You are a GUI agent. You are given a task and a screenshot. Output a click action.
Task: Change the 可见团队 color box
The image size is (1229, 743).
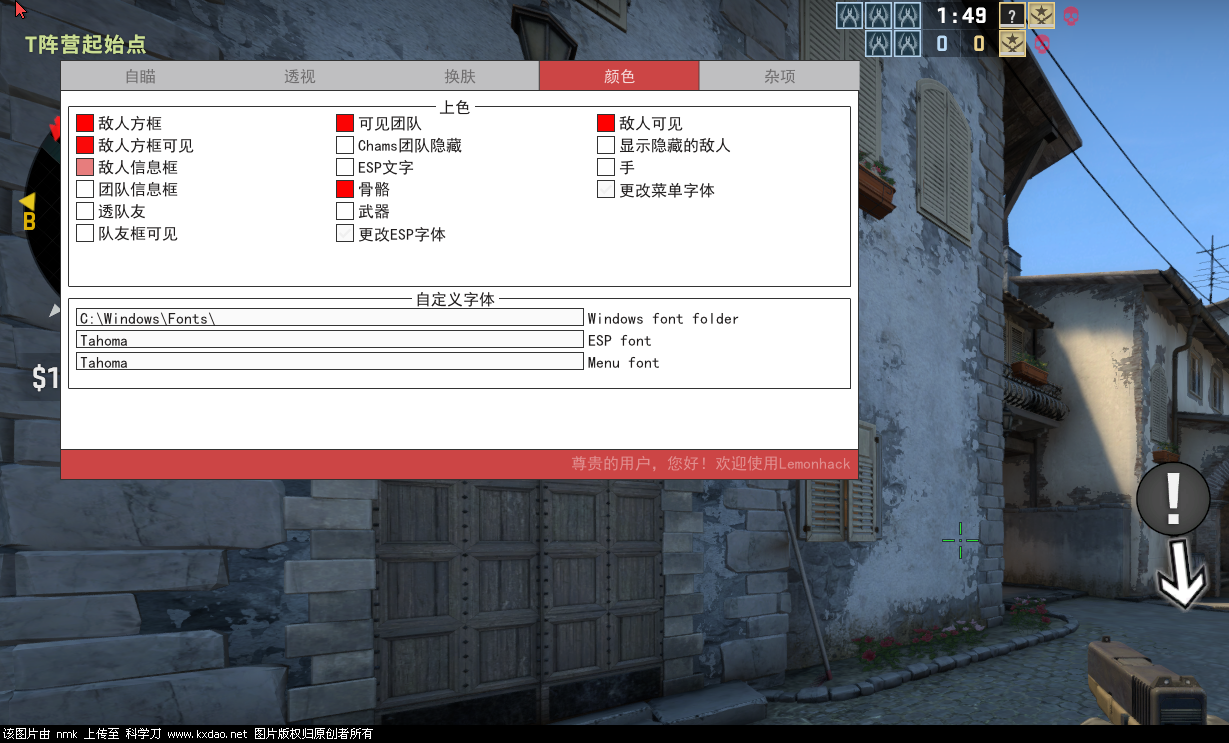coord(345,123)
